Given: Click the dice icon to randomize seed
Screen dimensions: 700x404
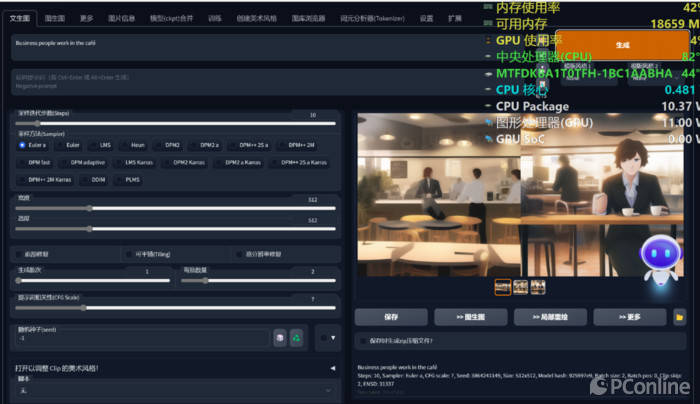Looking at the screenshot, I should [x=280, y=338].
